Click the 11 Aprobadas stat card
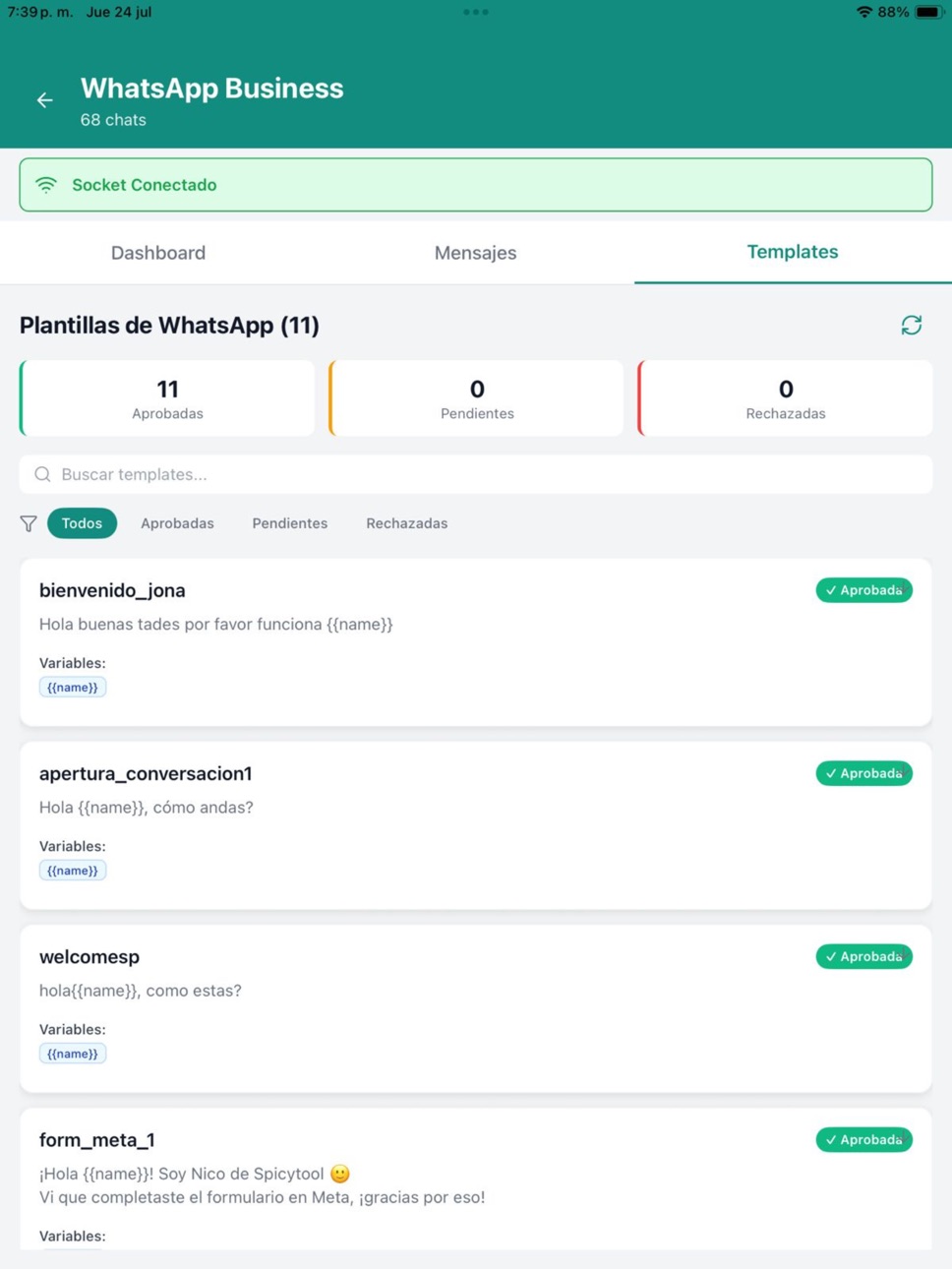 (x=167, y=398)
